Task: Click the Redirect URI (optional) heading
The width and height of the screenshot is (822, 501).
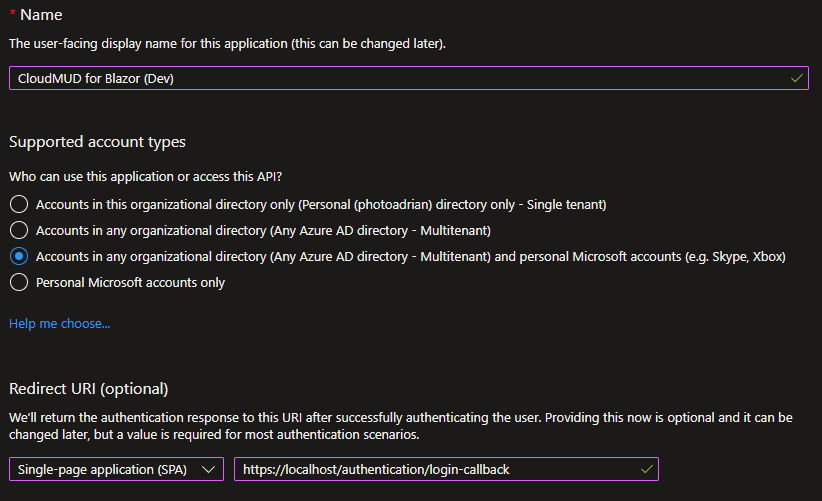Action: click(x=89, y=389)
